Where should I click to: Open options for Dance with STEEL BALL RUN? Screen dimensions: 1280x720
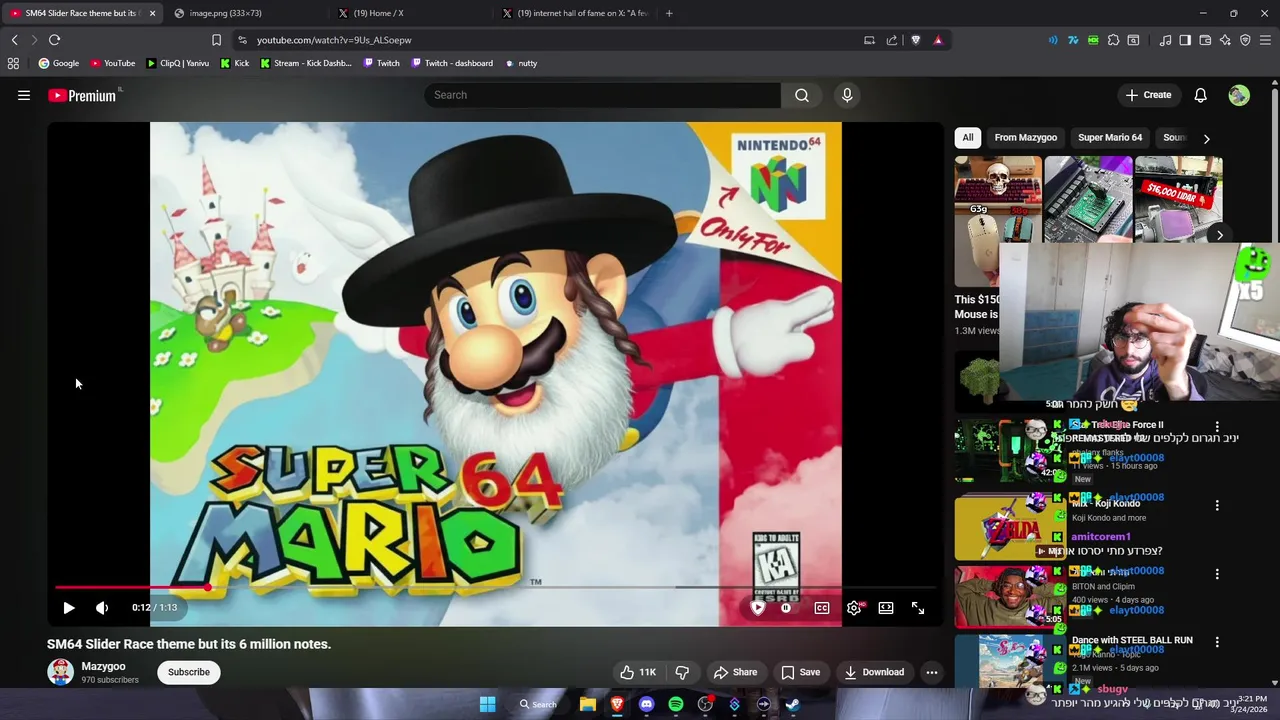1217,642
